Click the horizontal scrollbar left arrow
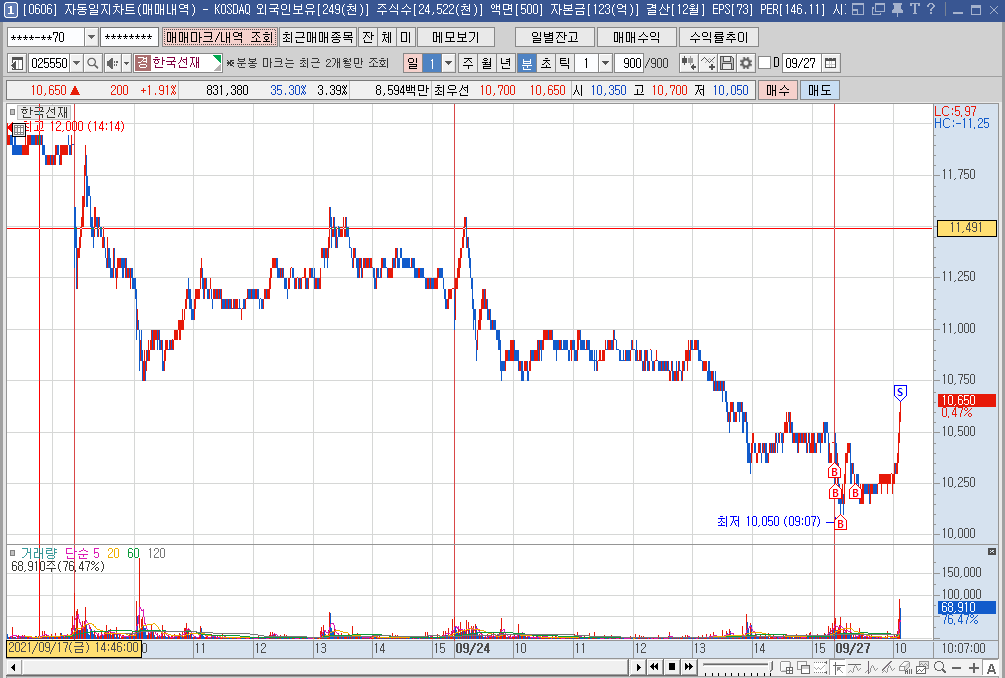 (13, 667)
